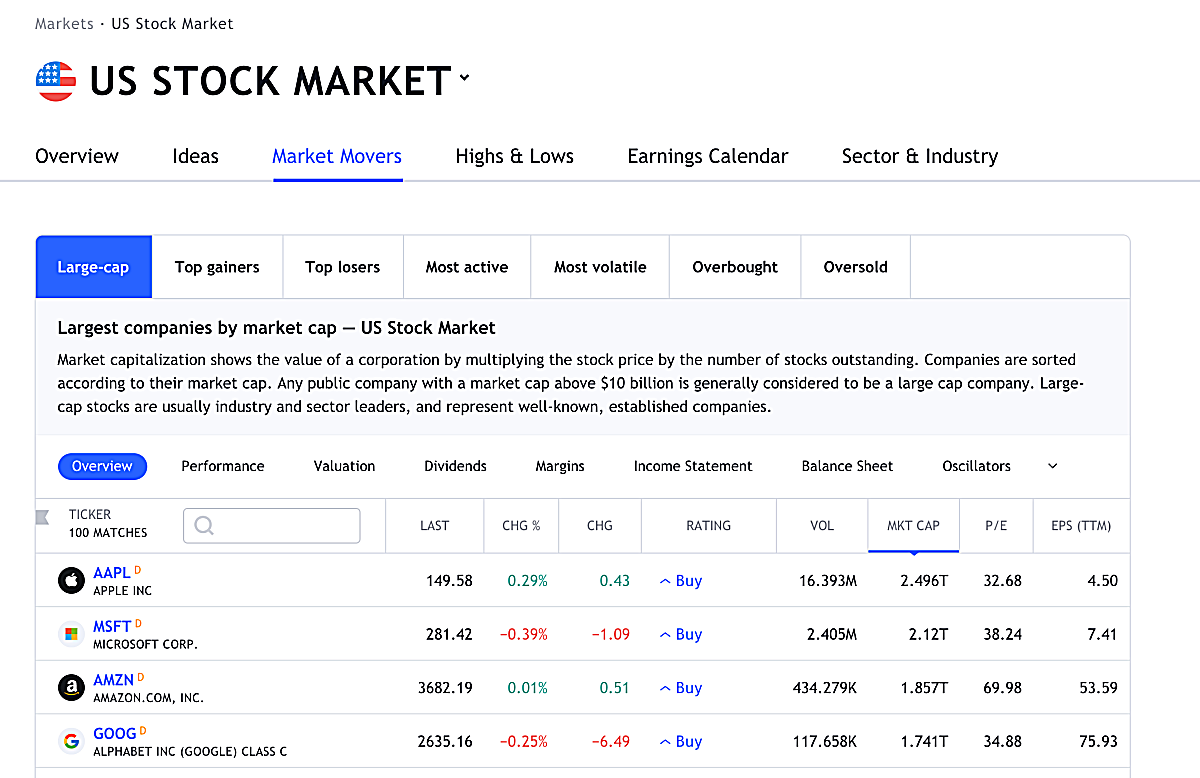Switch columns to Performance
The image size is (1200, 778).
[223, 466]
